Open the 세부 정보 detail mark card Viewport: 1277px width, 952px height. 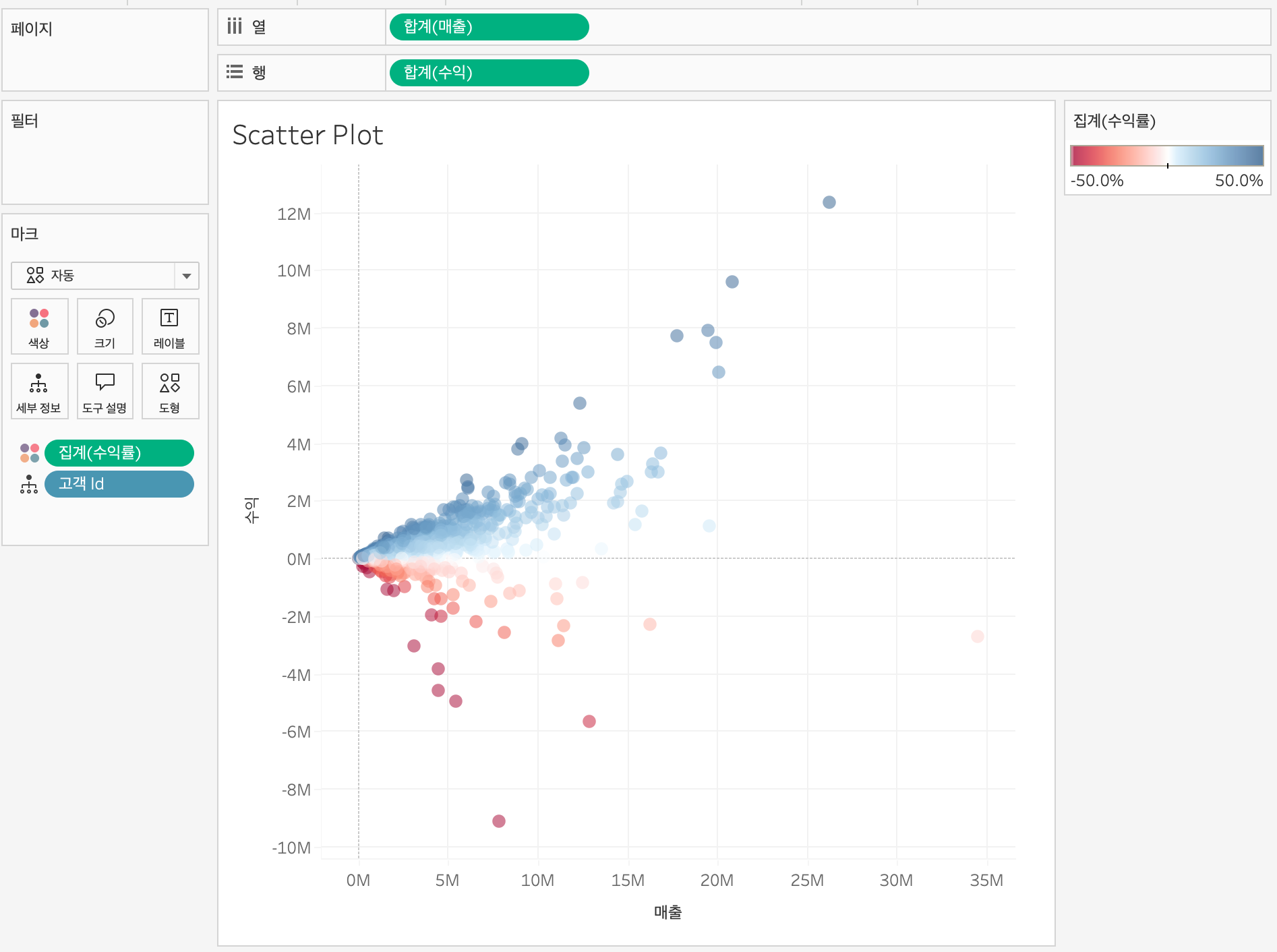tap(39, 391)
